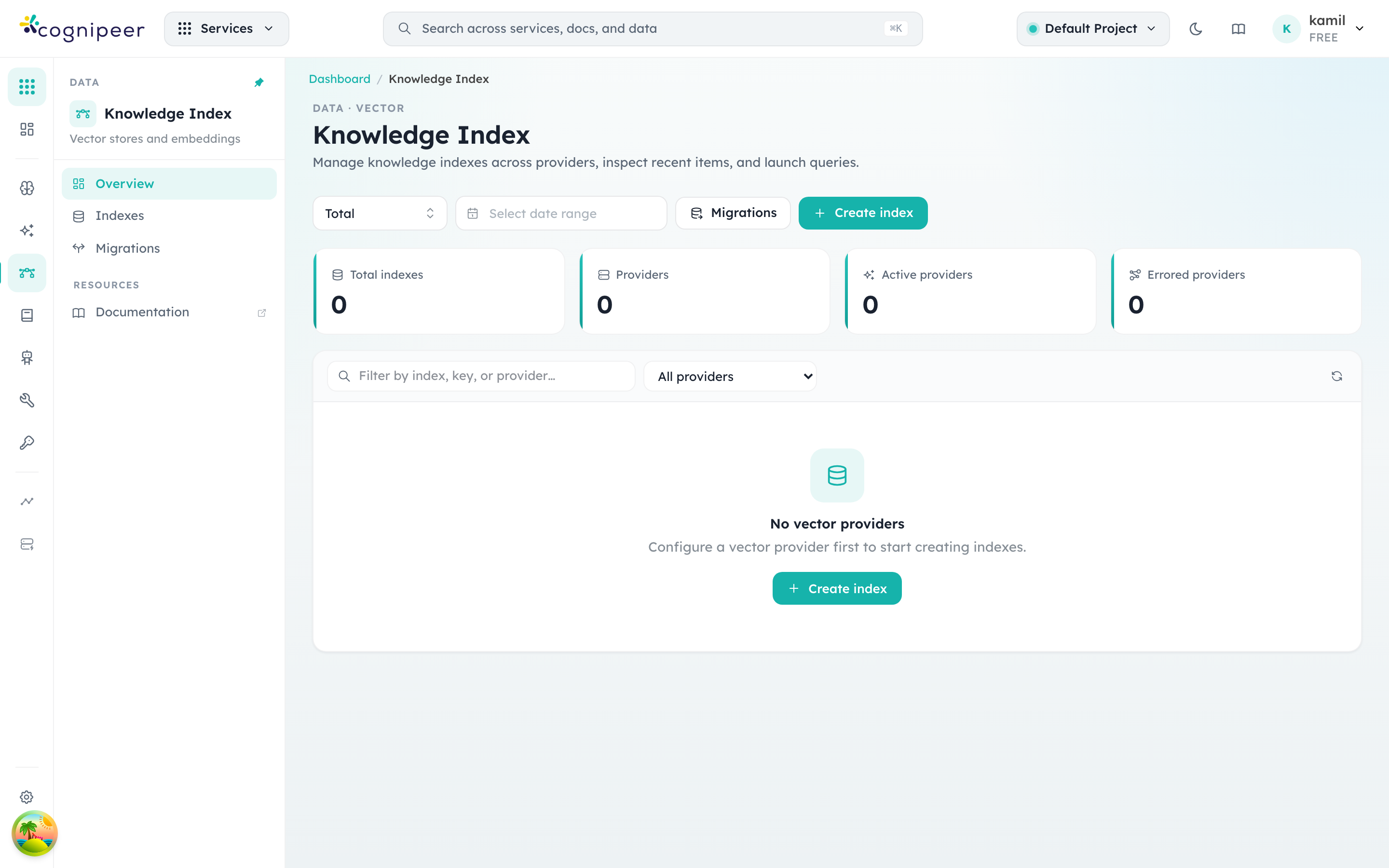This screenshot has height=868, width=1389.
Task: Go to Migrations in the sidebar
Action: tap(169, 248)
